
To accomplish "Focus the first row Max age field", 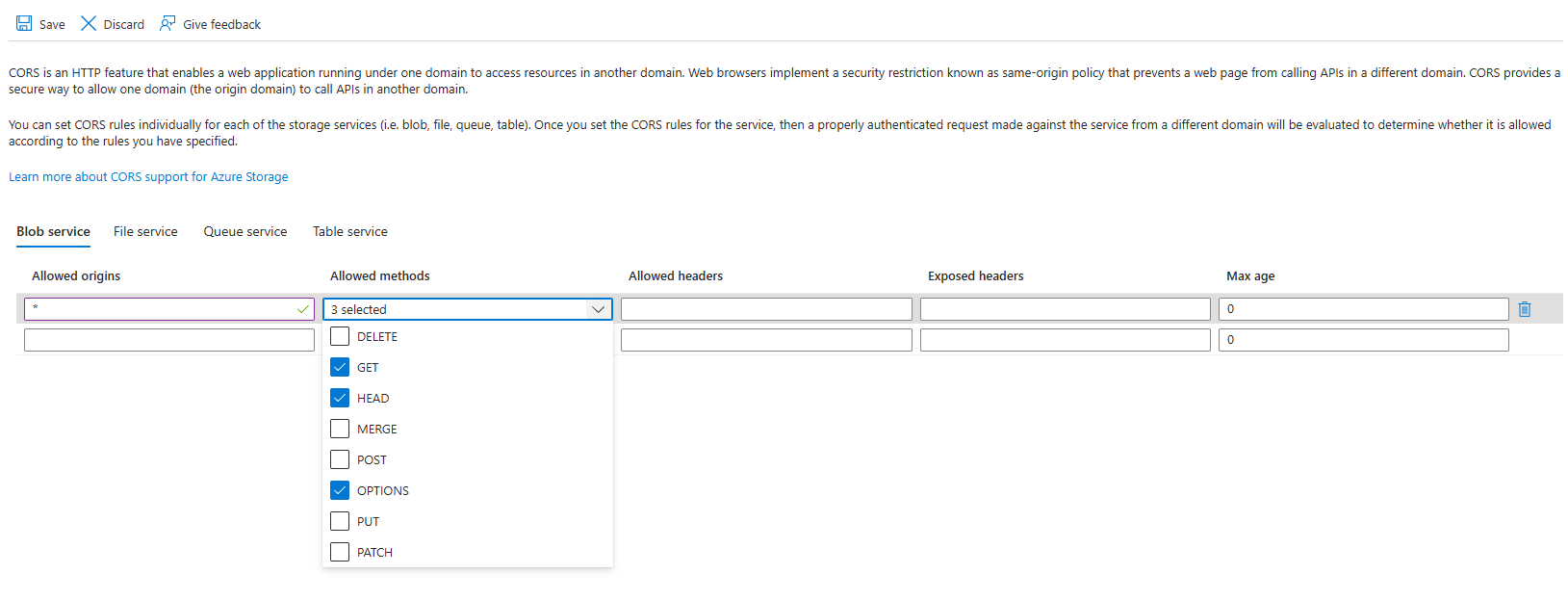I will coord(1363,309).
